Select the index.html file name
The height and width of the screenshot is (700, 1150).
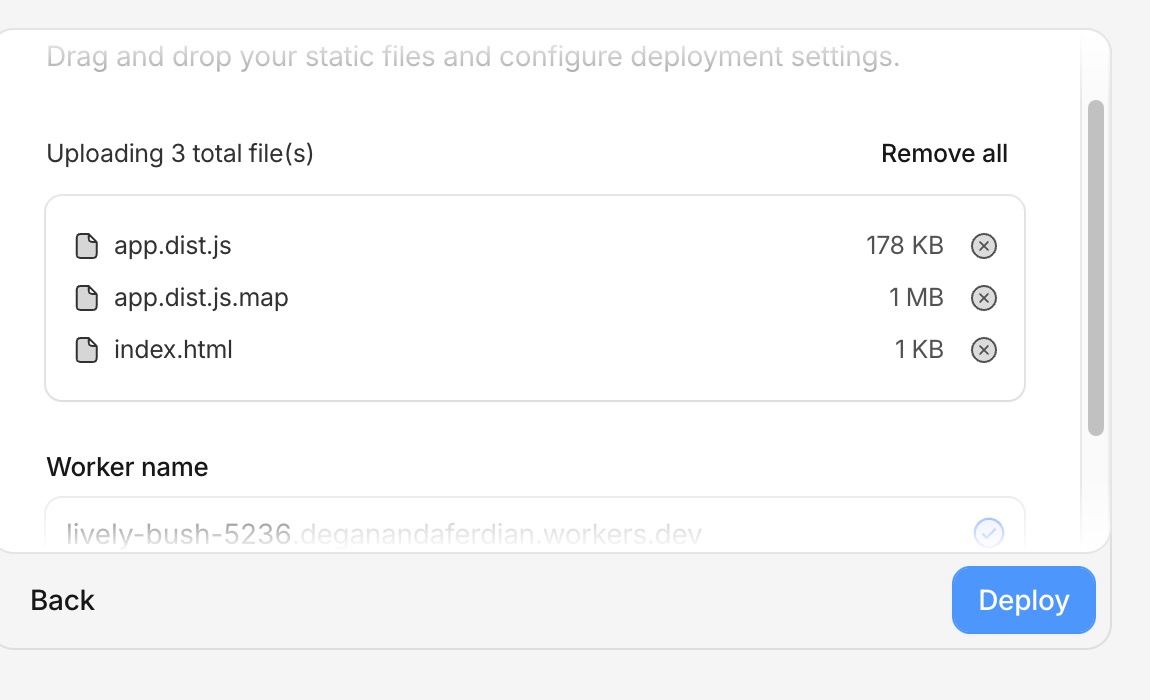173,350
